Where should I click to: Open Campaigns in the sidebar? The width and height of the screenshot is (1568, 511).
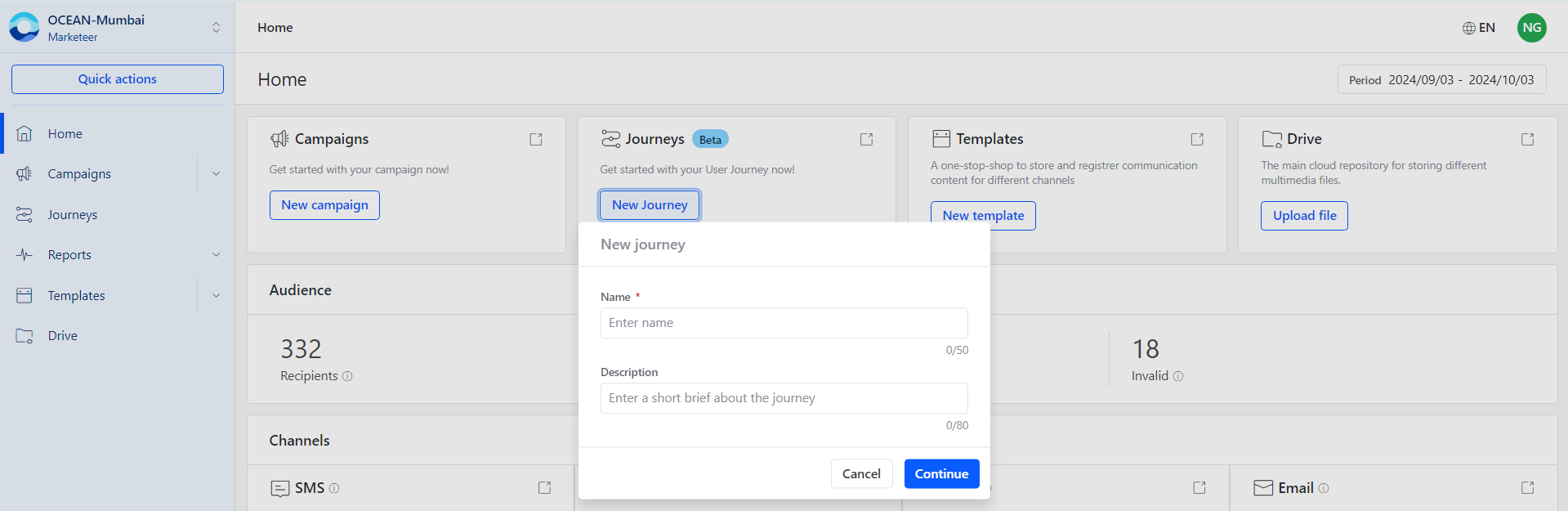pyautogui.click(x=79, y=173)
